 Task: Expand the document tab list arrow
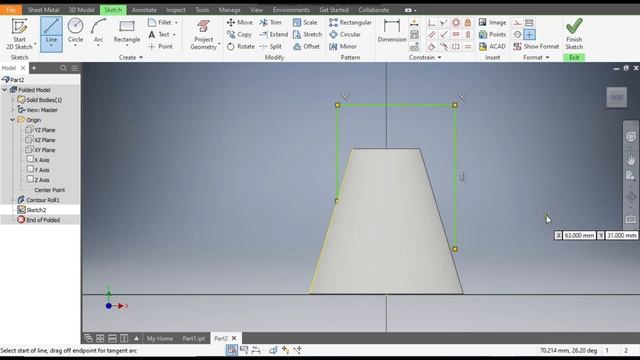(136, 338)
